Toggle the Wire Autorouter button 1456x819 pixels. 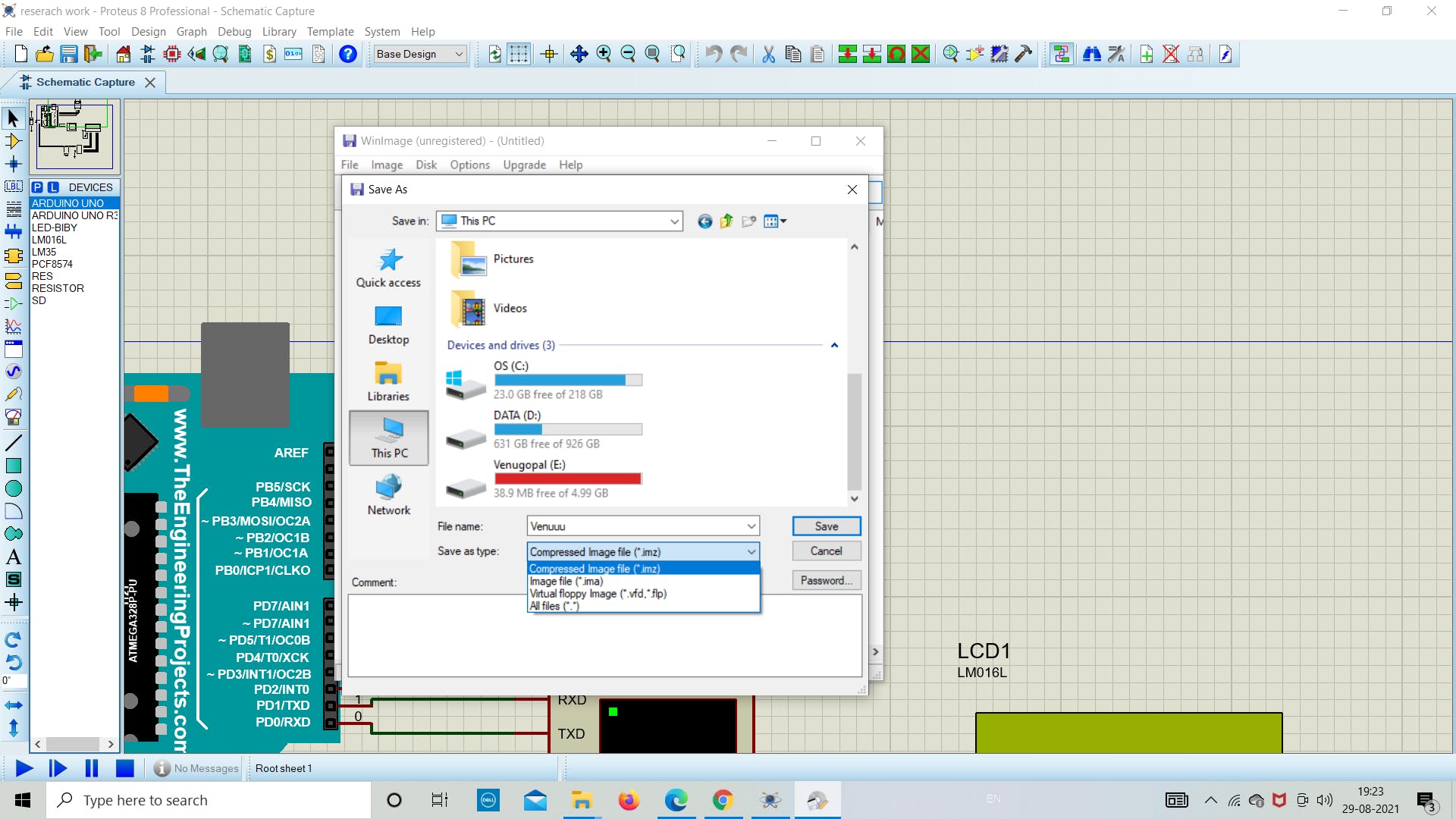click(x=1062, y=54)
